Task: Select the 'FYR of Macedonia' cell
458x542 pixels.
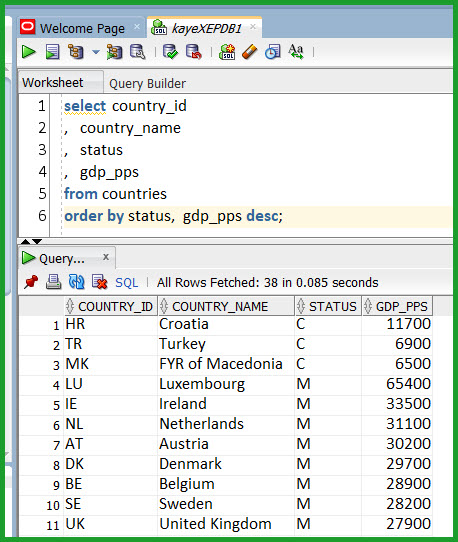Action: click(x=226, y=364)
